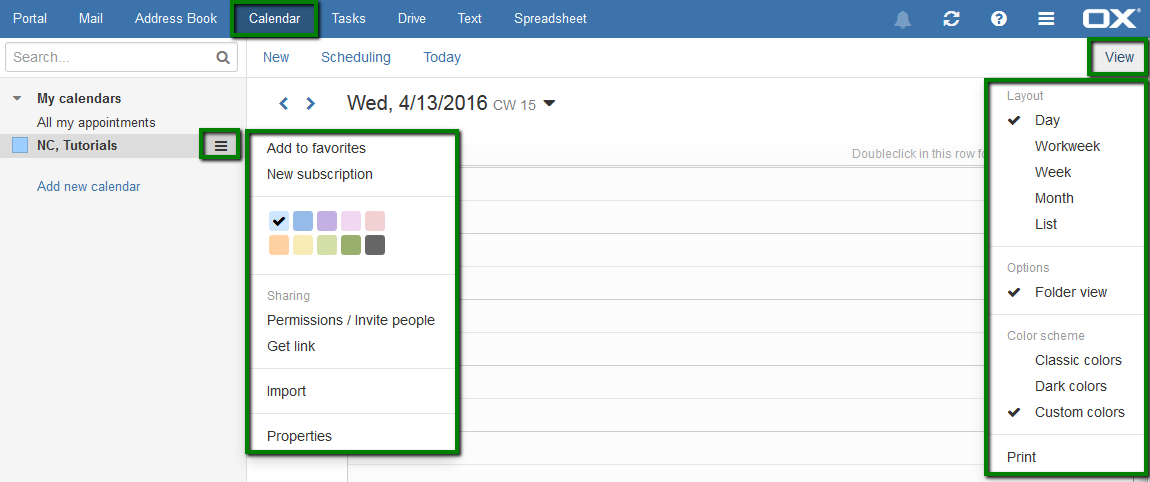The image size is (1150, 482).
Task: Go to previous day with left arrow
Action: tap(284, 104)
